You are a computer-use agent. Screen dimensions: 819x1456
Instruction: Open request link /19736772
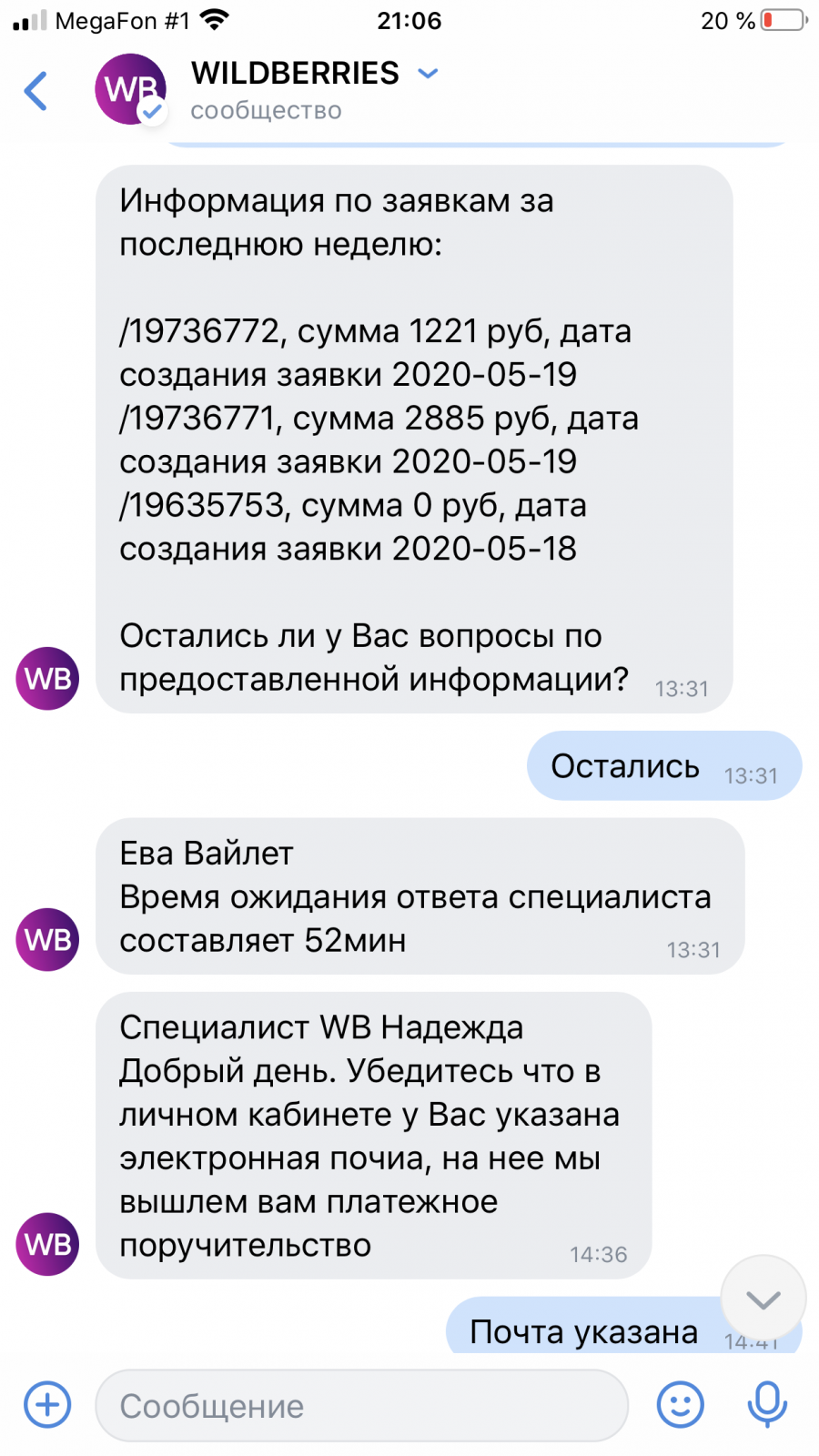(x=199, y=331)
